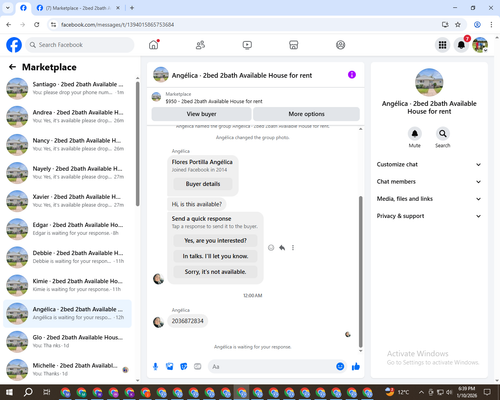Open the emoji picker in message box
Image resolution: width=500 pixels, height=400 pixels.
[340, 367]
